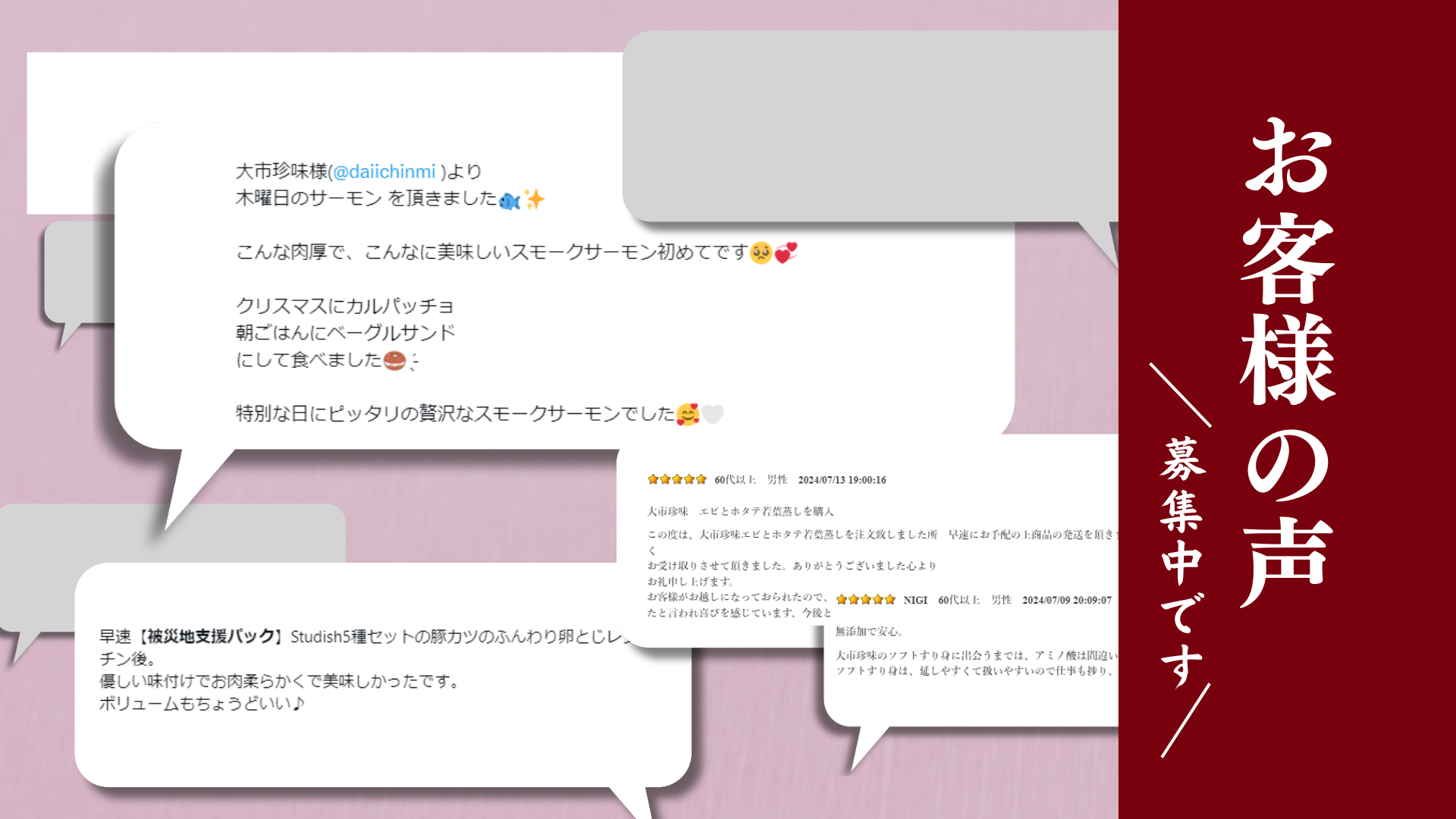Click the sparkles emoji in the tweet
The width and height of the screenshot is (1456, 819).
pos(534,199)
